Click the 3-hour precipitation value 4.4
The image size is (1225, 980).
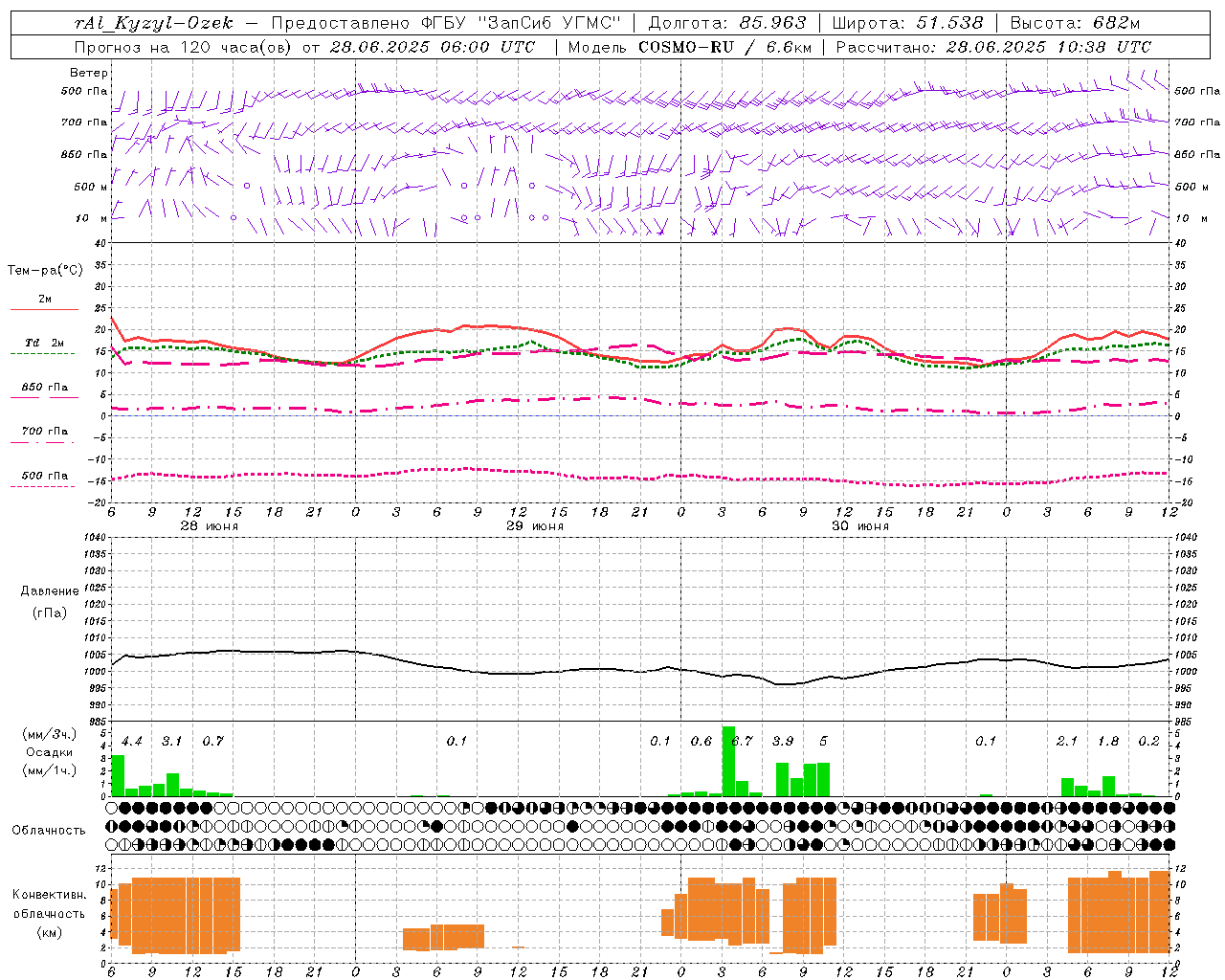click(132, 742)
